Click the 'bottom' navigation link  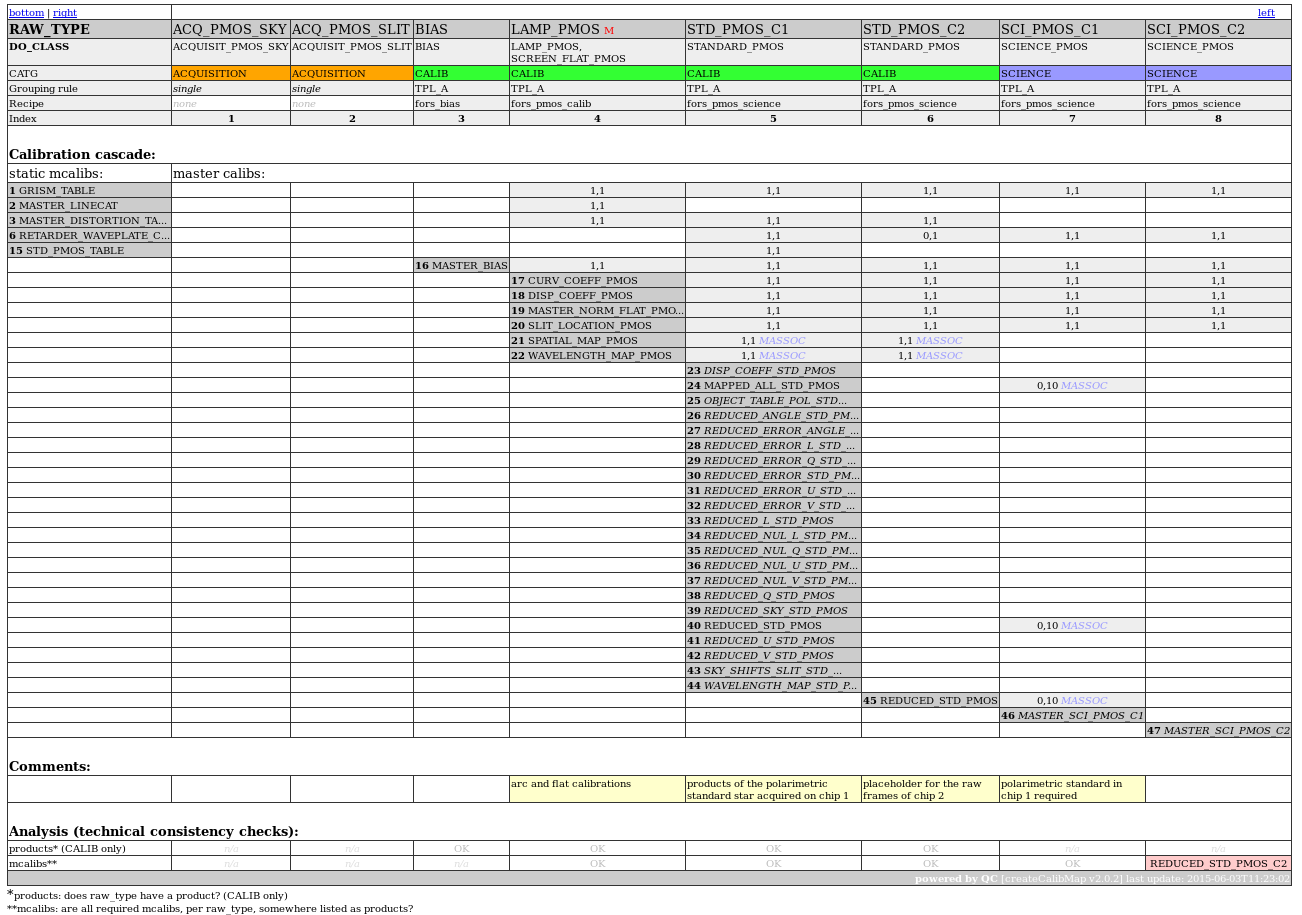(x=26, y=13)
